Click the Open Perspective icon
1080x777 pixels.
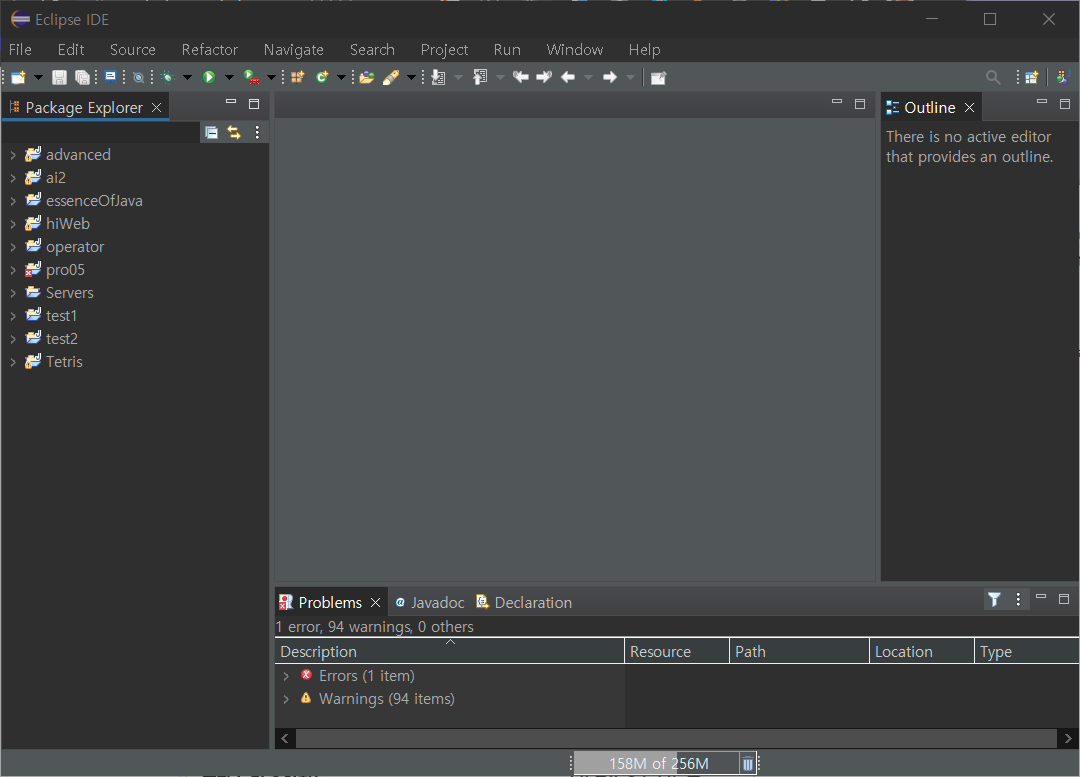1031,77
